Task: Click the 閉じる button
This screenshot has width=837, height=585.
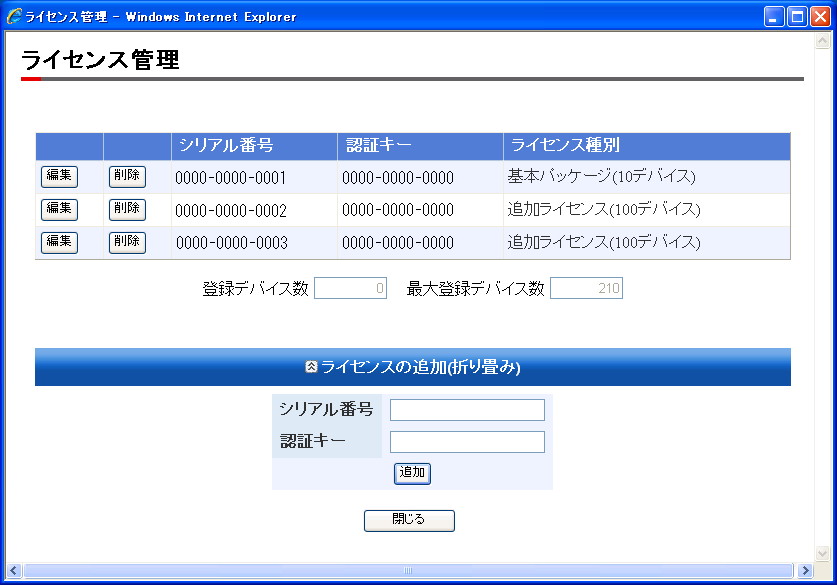Action: (409, 520)
